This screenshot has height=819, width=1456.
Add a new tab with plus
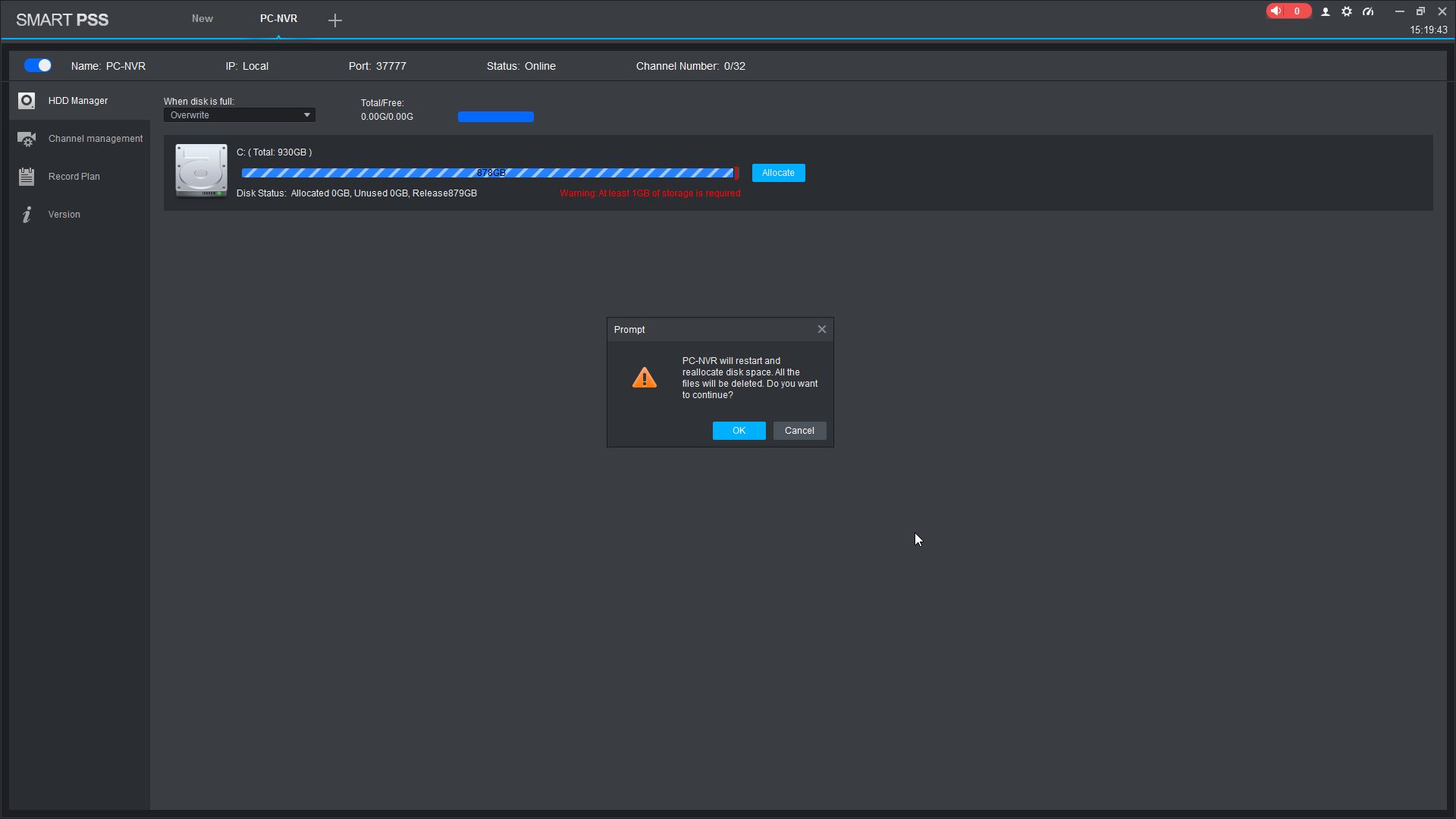click(x=335, y=20)
